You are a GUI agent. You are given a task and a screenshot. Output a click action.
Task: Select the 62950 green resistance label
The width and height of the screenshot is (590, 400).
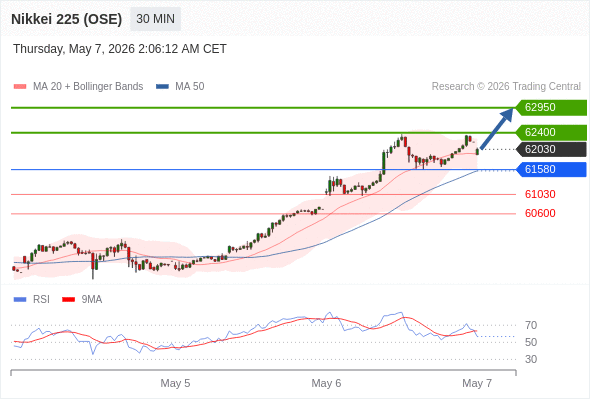pos(551,108)
